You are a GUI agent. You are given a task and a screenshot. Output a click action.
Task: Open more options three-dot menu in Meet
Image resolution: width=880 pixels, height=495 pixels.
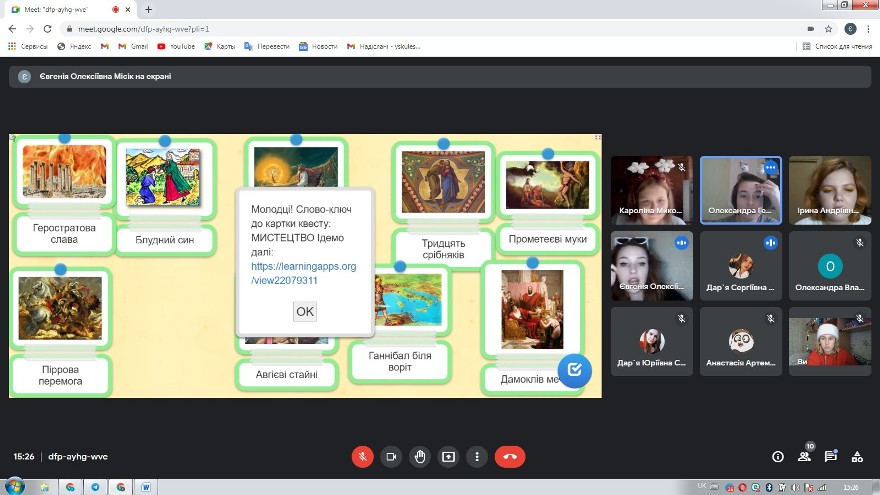(x=477, y=456)
